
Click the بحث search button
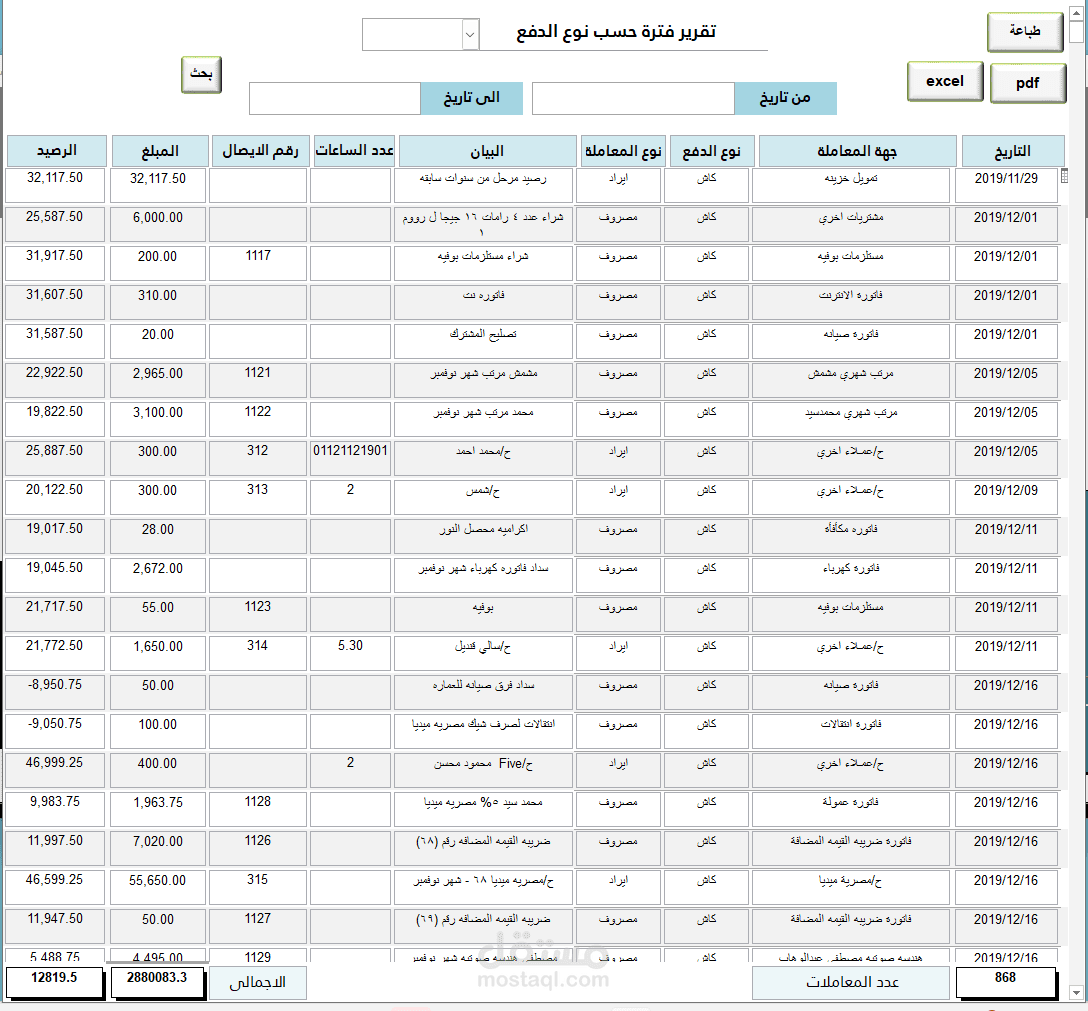click(201, 74)
